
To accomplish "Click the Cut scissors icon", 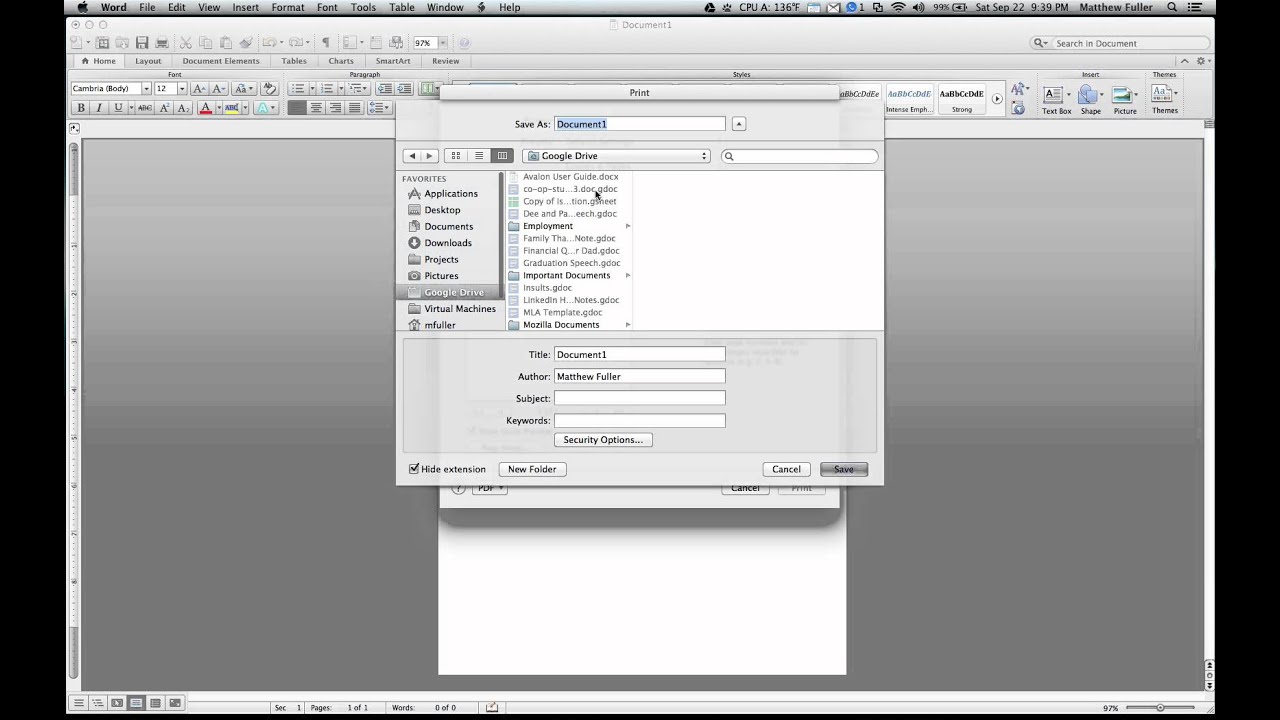I will [186, 43].
